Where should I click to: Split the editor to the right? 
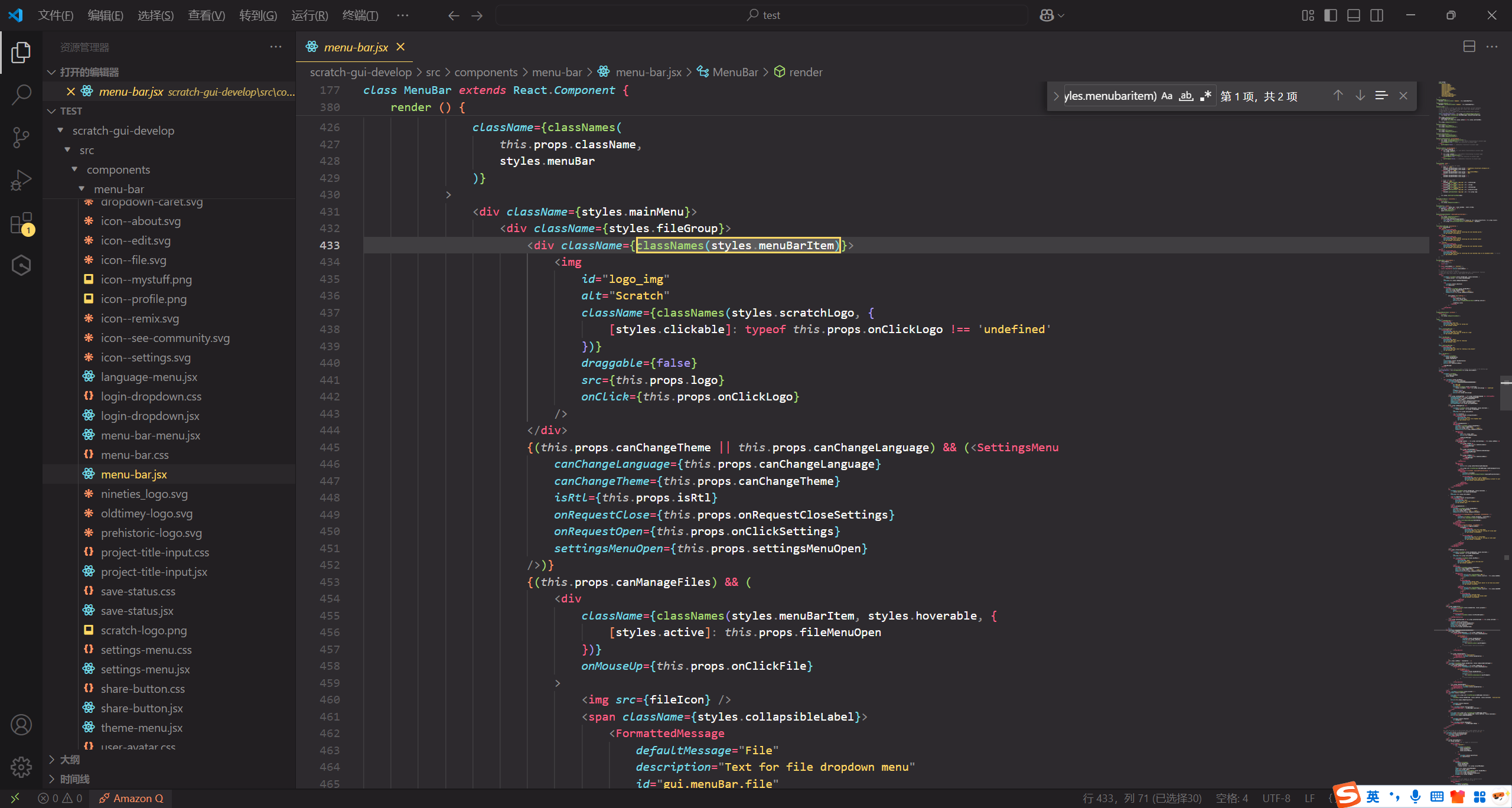coord(1469,47)
